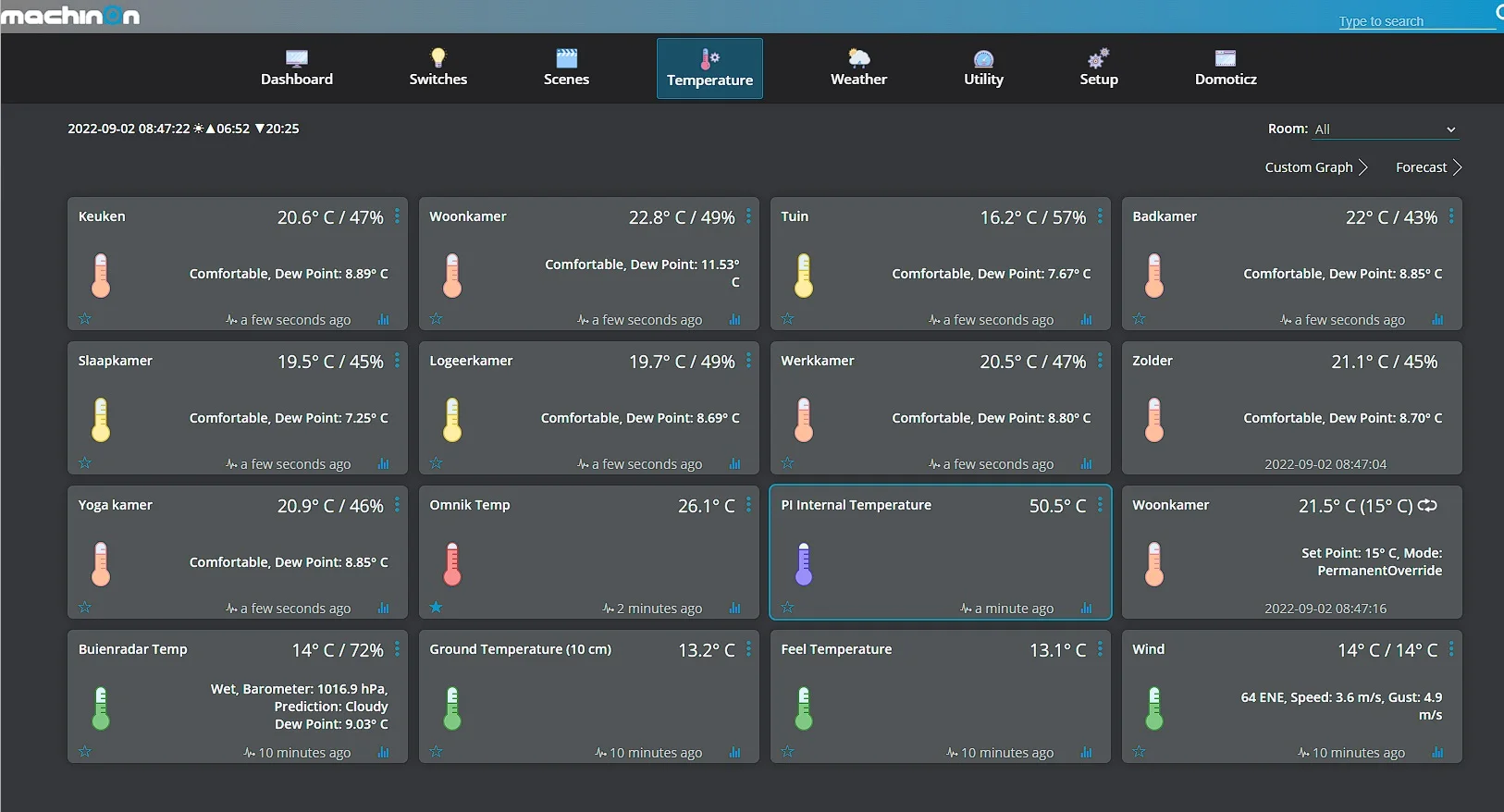Viewport: 1504px width, 812px height.
Task: Click the PI Internal Temperature purple thermometer
Action: pos(804,564)
